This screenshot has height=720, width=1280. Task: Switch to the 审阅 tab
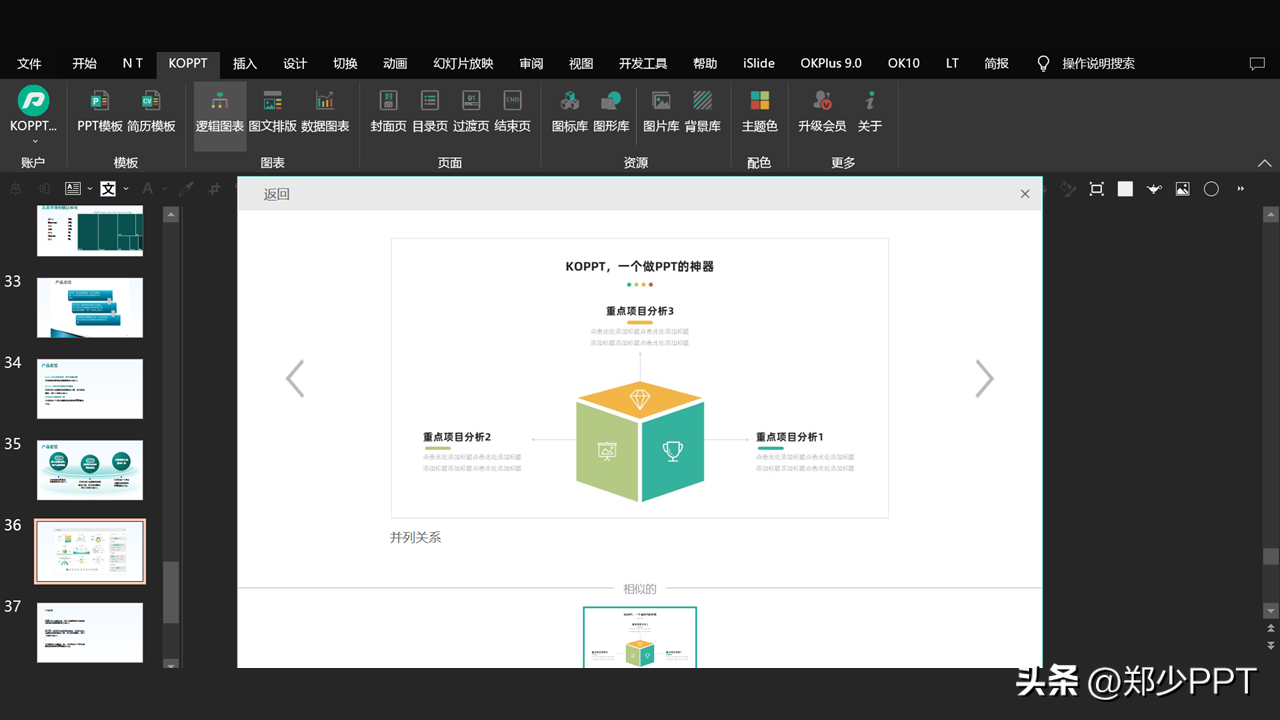(531, 63)
